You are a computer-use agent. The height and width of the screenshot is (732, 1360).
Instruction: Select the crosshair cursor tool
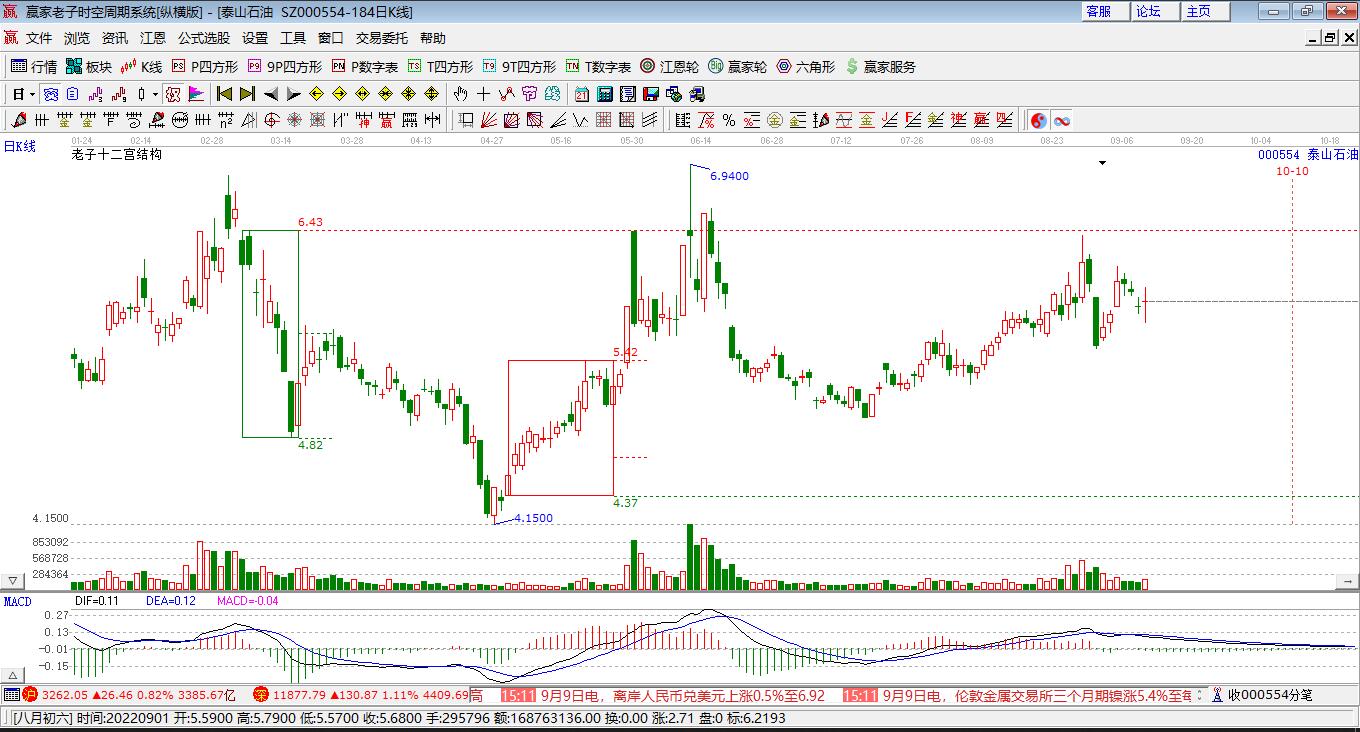pos(483,94)
